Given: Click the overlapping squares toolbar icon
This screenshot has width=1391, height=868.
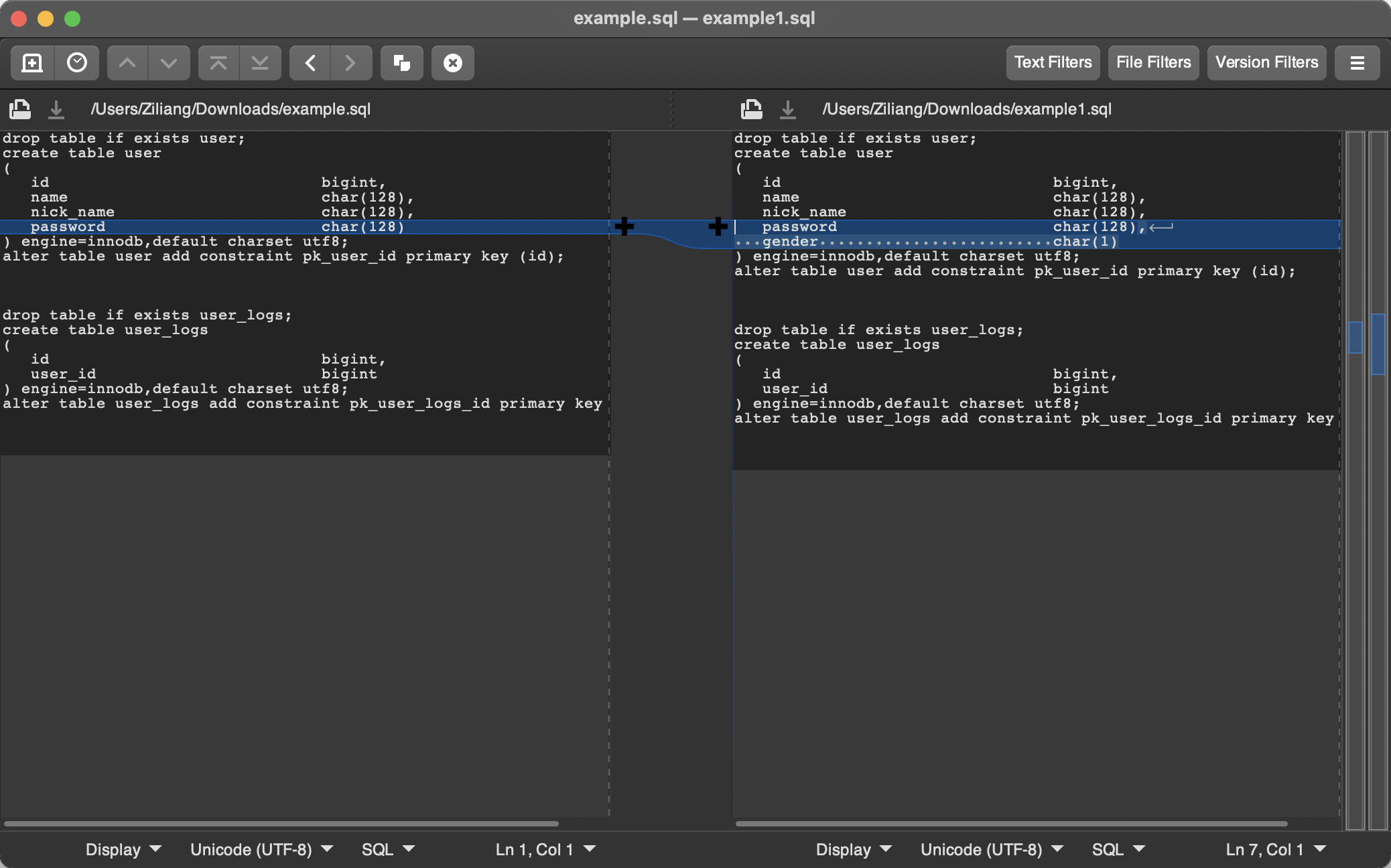Looking at the screenshot, I should click(401, 63).
